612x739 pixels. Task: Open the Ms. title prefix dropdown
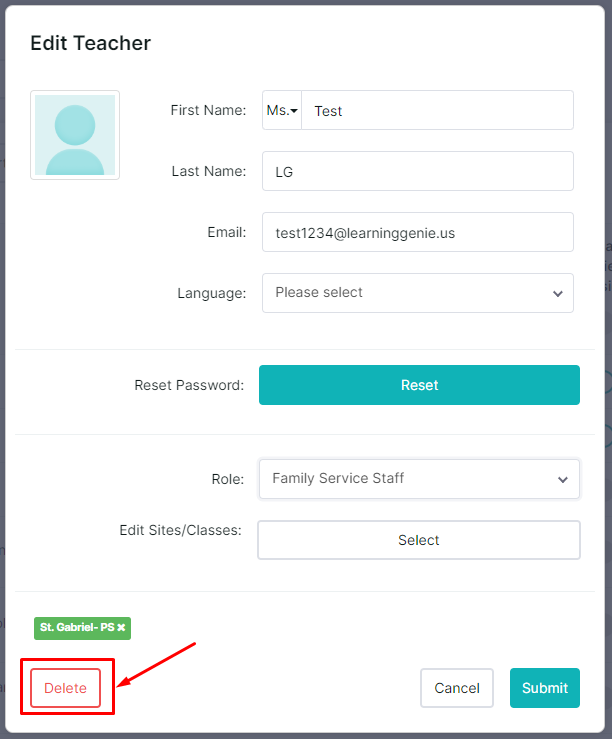click(x=282, y=111)
